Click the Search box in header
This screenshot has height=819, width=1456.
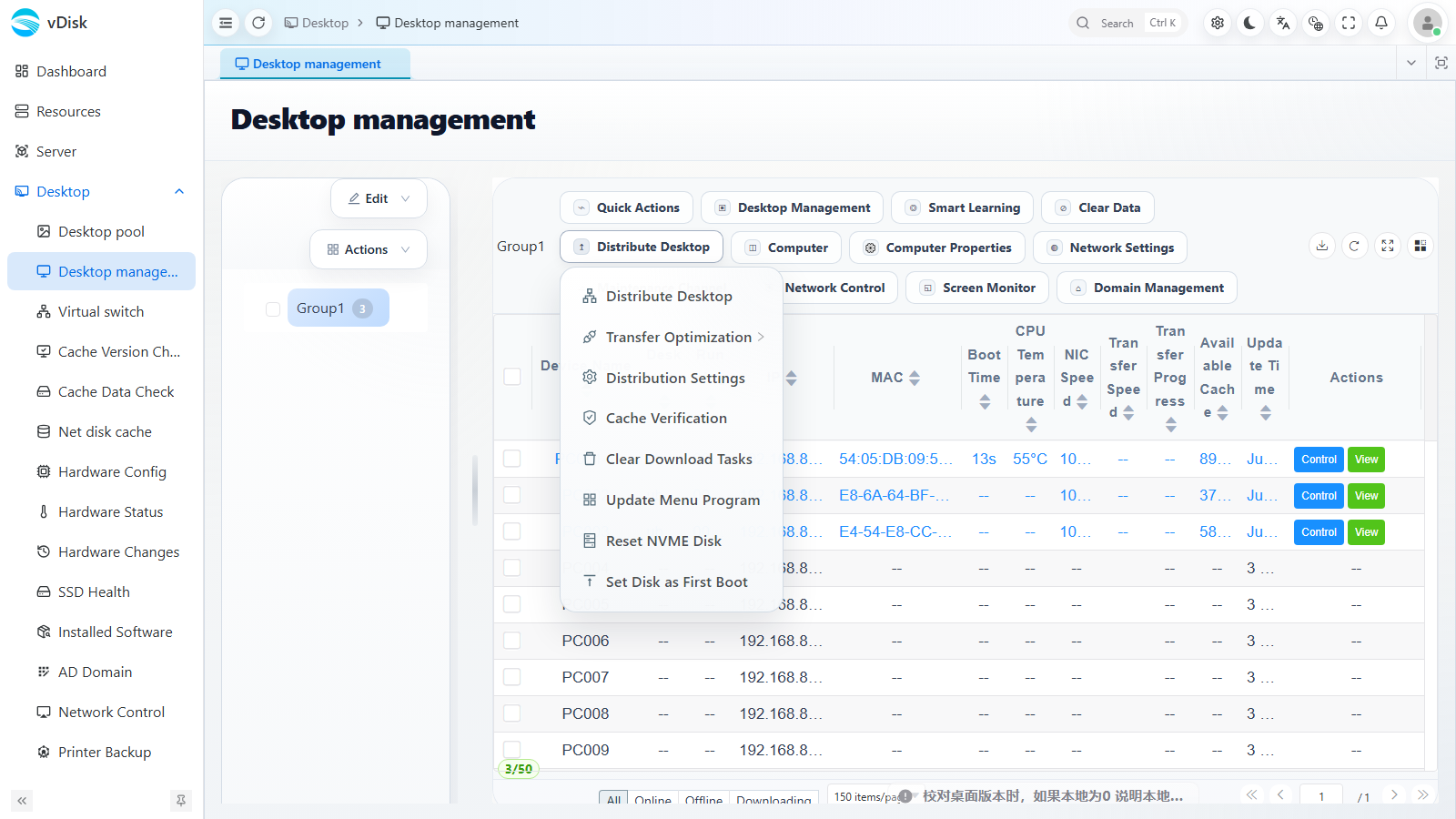(1127, 23)
